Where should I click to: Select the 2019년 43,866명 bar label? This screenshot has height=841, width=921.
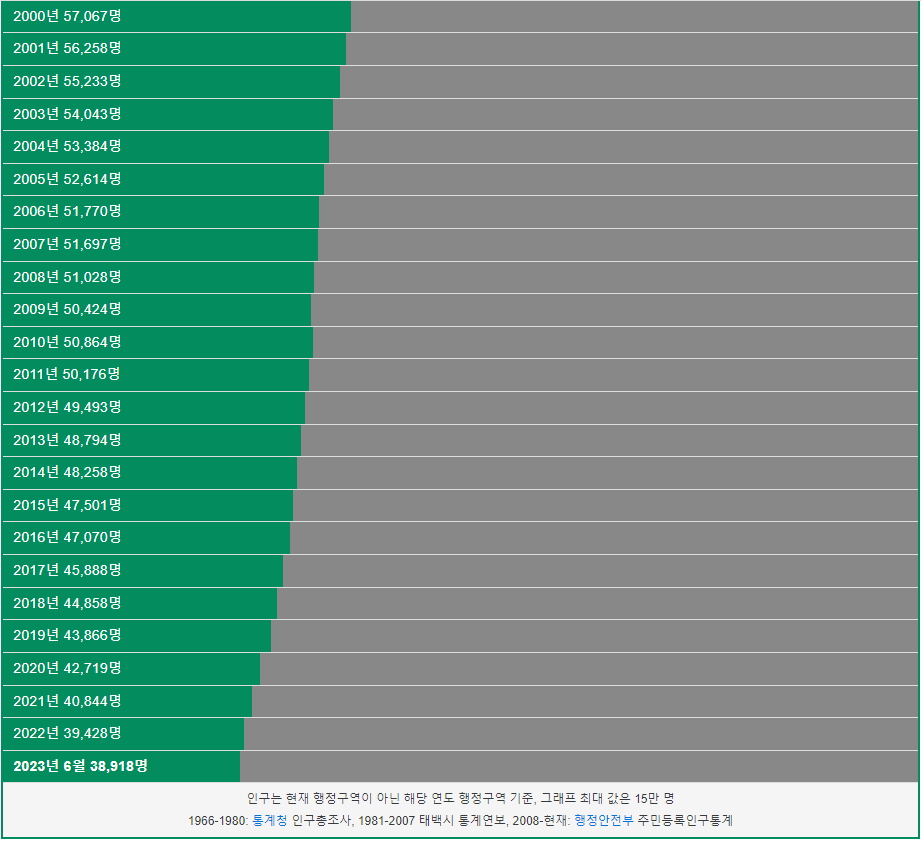click(x=67, y=635)
